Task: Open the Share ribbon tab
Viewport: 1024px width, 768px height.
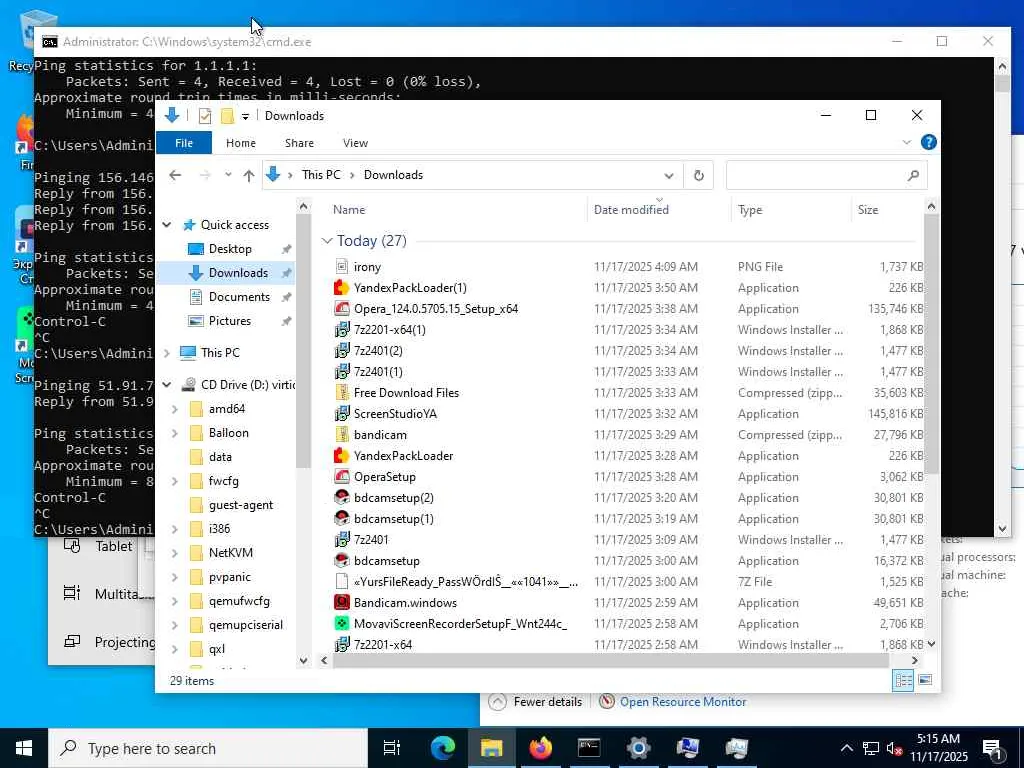Action: [x=299, y=143]
